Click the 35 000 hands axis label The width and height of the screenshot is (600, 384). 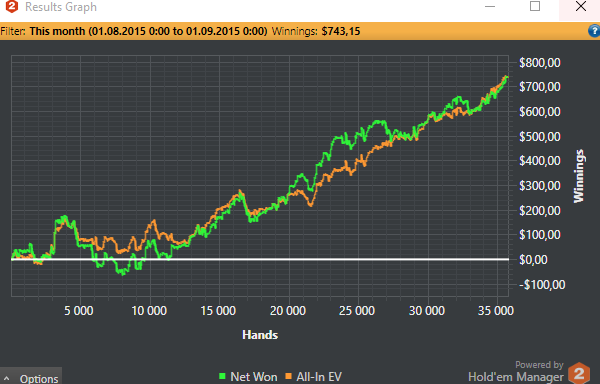pos(496,311)
